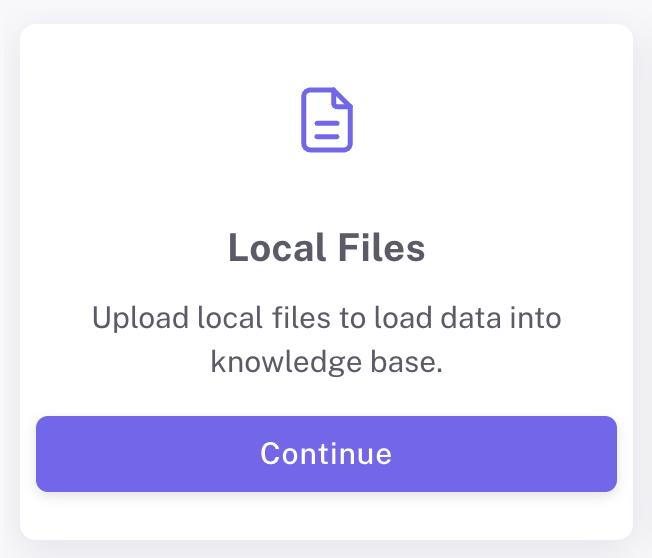Image resolution: width=652 pixels, height=558 pixels.
Task: Select the Local Files data source icon
Action: [327, 120]
